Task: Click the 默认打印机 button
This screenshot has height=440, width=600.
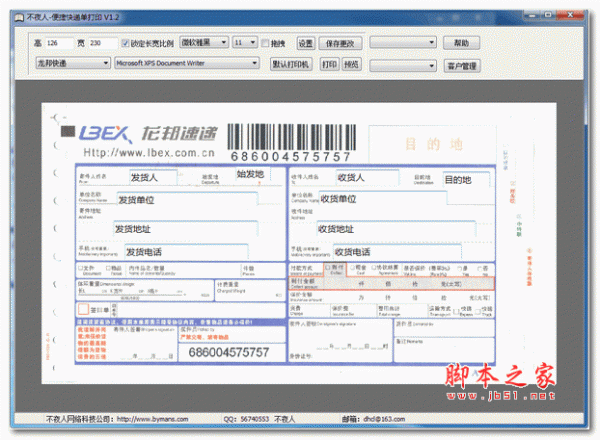Action: click(x=291, y=64)
